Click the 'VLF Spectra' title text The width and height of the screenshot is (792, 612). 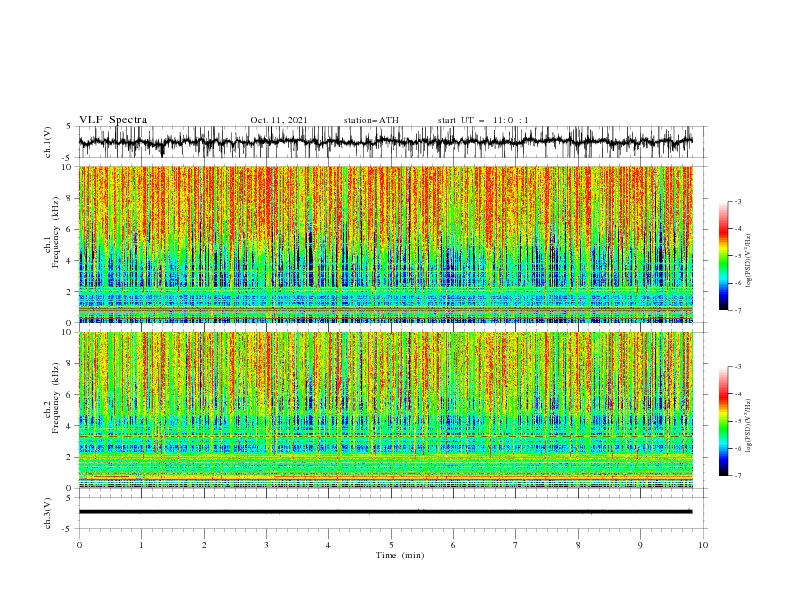click(113, 120)
